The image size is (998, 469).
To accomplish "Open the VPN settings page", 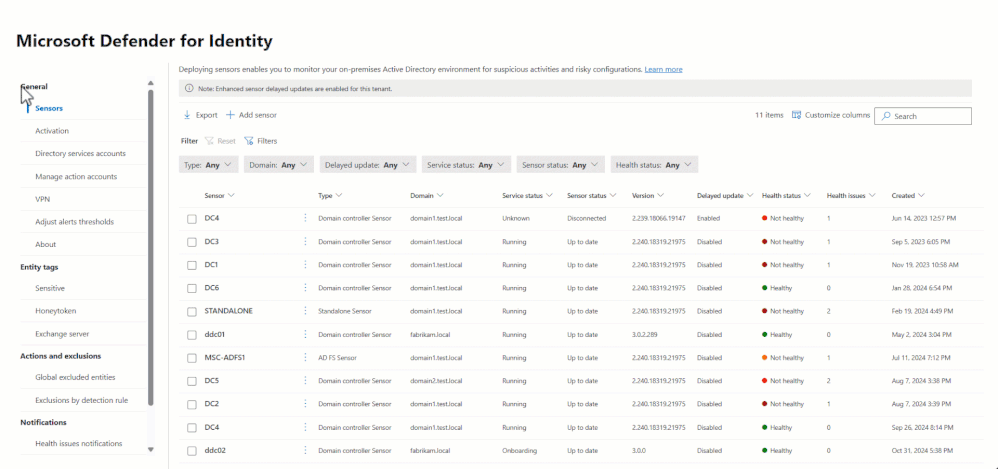I will pos(43,199).
